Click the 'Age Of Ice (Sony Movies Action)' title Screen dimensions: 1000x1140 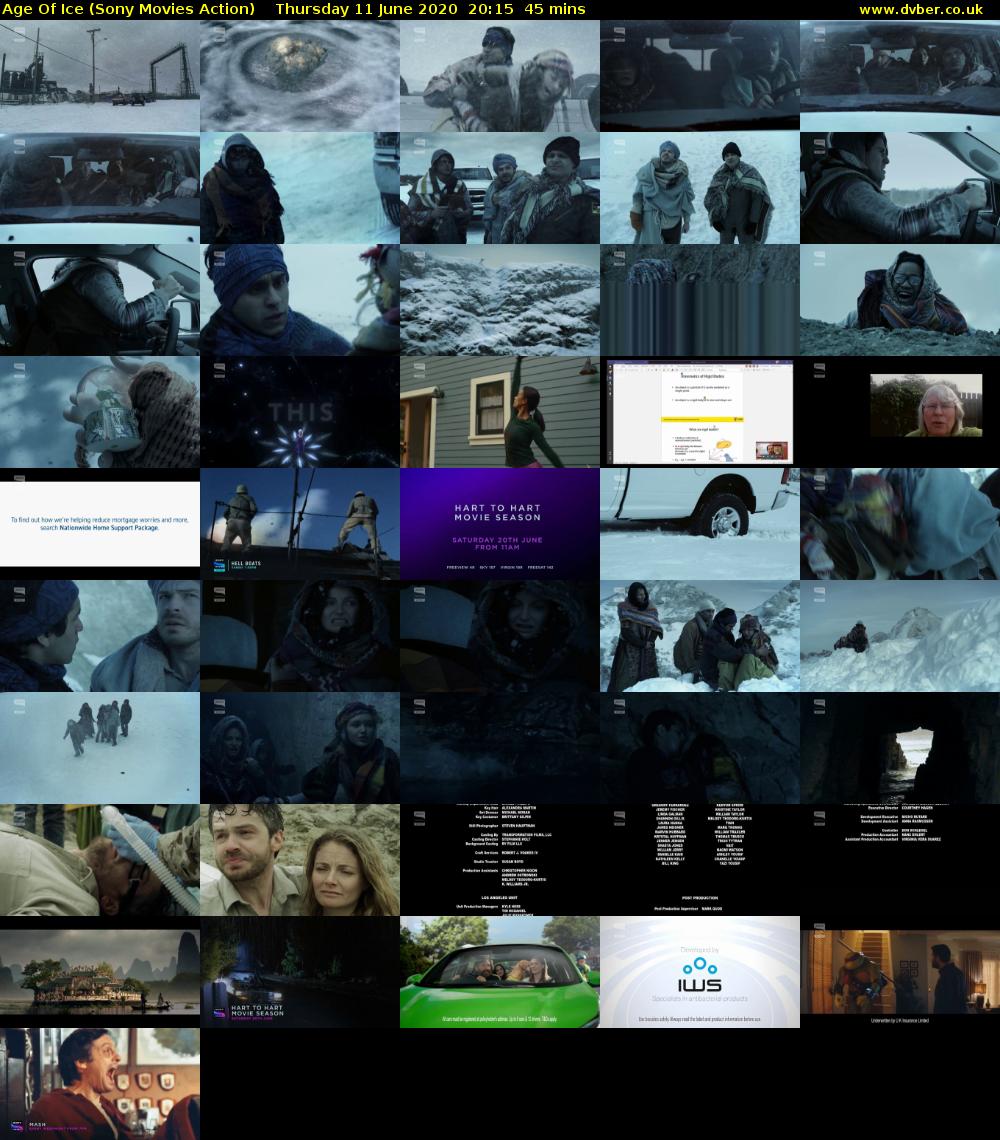coord(128,9)
